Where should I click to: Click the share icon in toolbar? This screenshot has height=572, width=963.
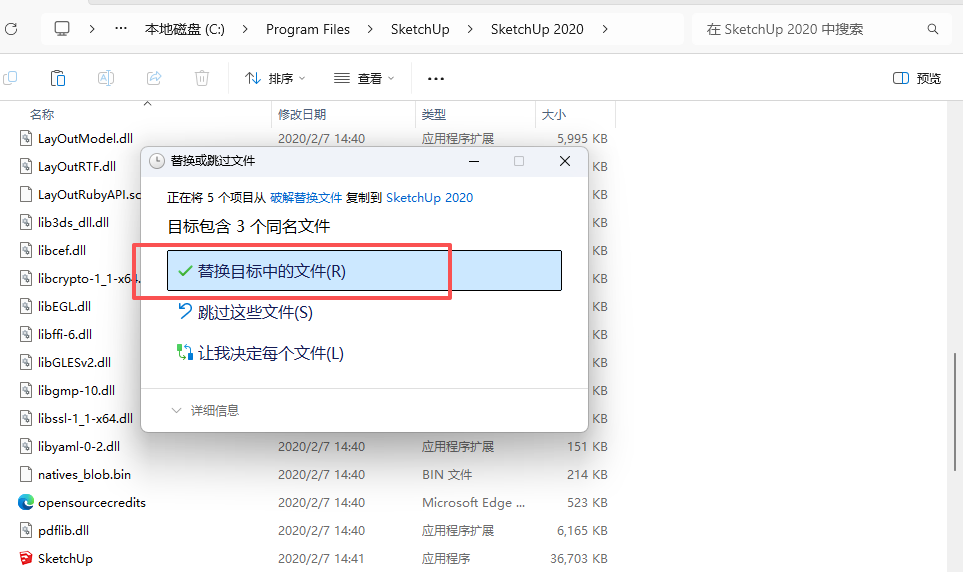(154, 78)
